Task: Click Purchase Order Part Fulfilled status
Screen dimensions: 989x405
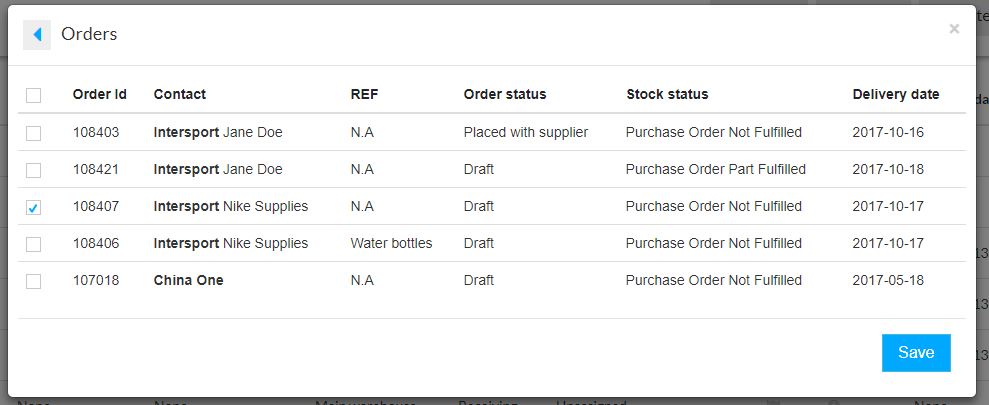Action: coord(715,169)
